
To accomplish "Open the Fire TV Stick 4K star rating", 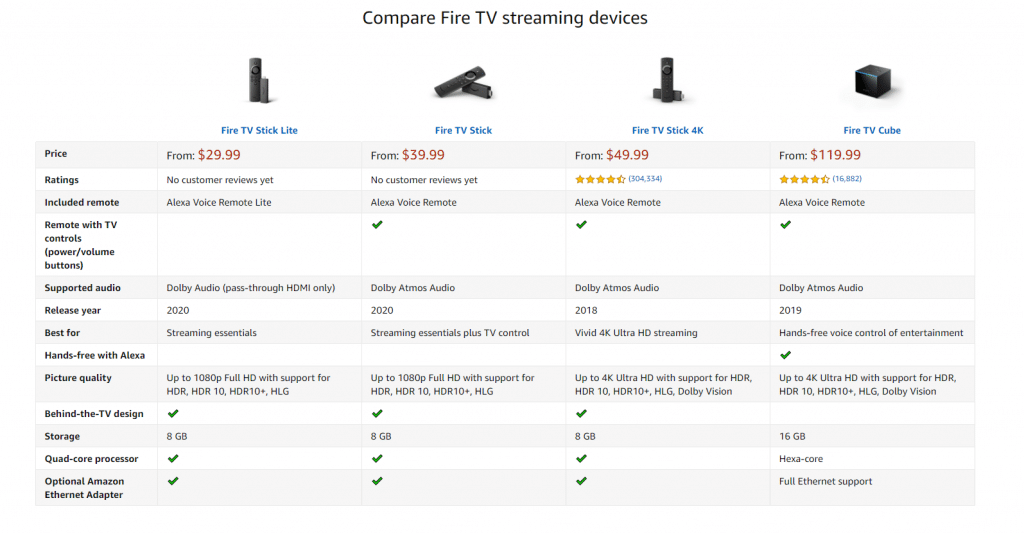I will [x=600, y=180].
